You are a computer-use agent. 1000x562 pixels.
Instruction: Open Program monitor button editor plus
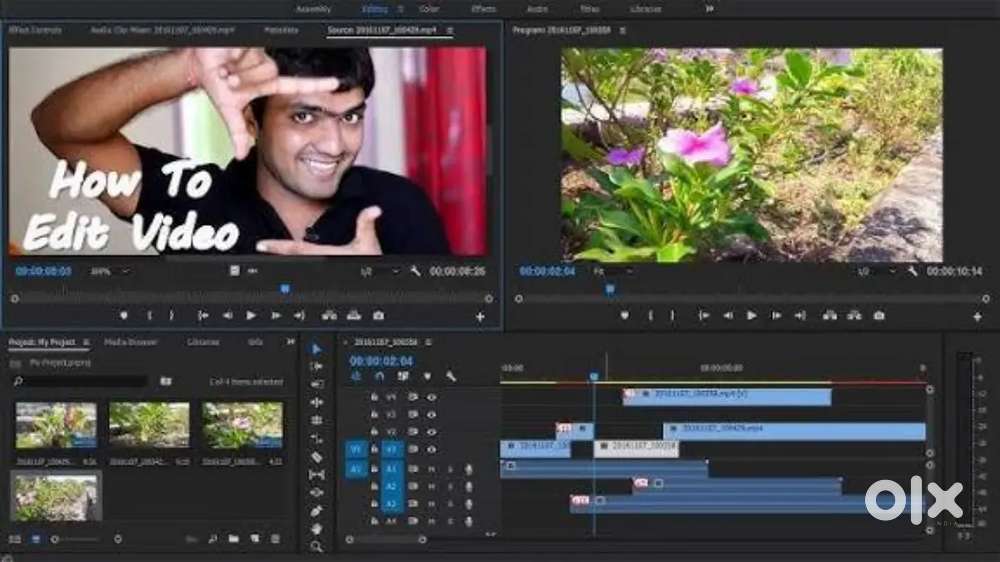click(x=978, y=316)
